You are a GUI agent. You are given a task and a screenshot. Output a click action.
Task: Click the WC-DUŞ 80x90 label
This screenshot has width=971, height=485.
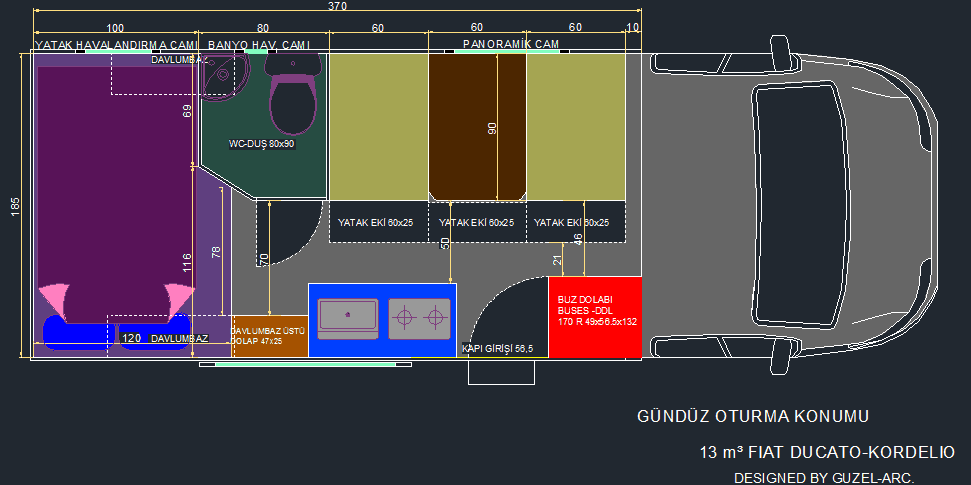[261, 144]
